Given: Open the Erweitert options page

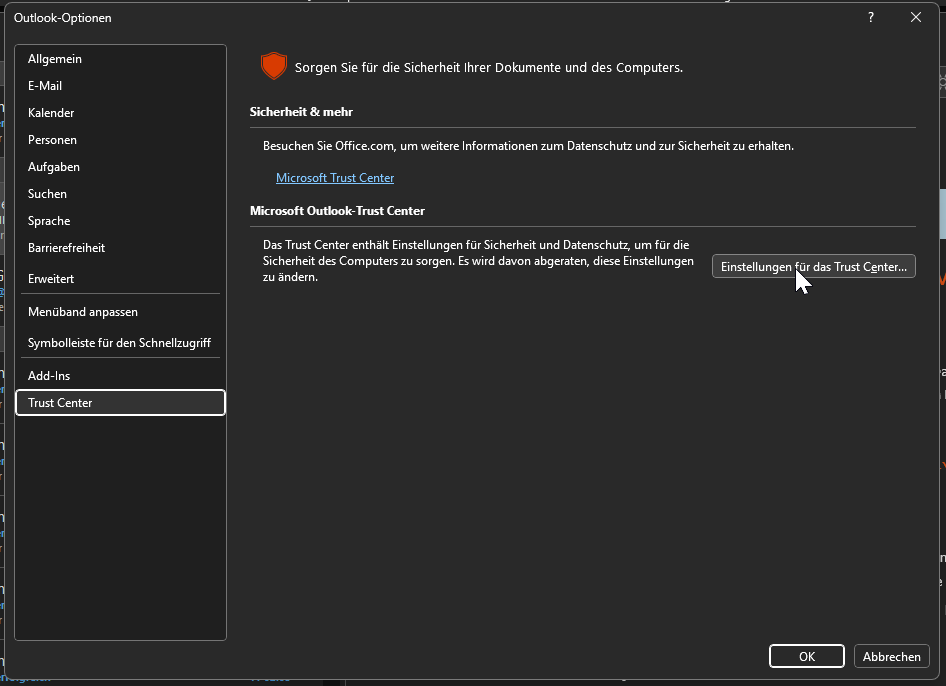Looking at the screenshot, I should [51, 279].
